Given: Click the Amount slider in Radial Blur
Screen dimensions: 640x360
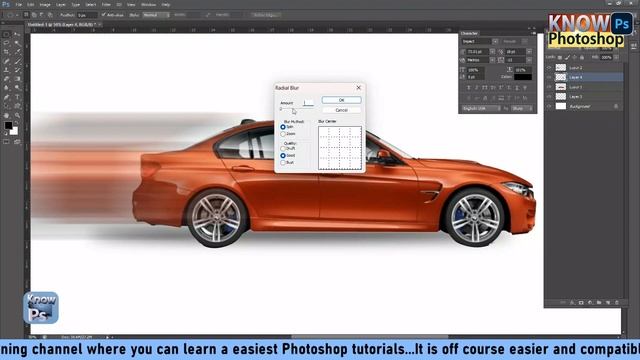Looking at the screenshot, I should 296,109.
